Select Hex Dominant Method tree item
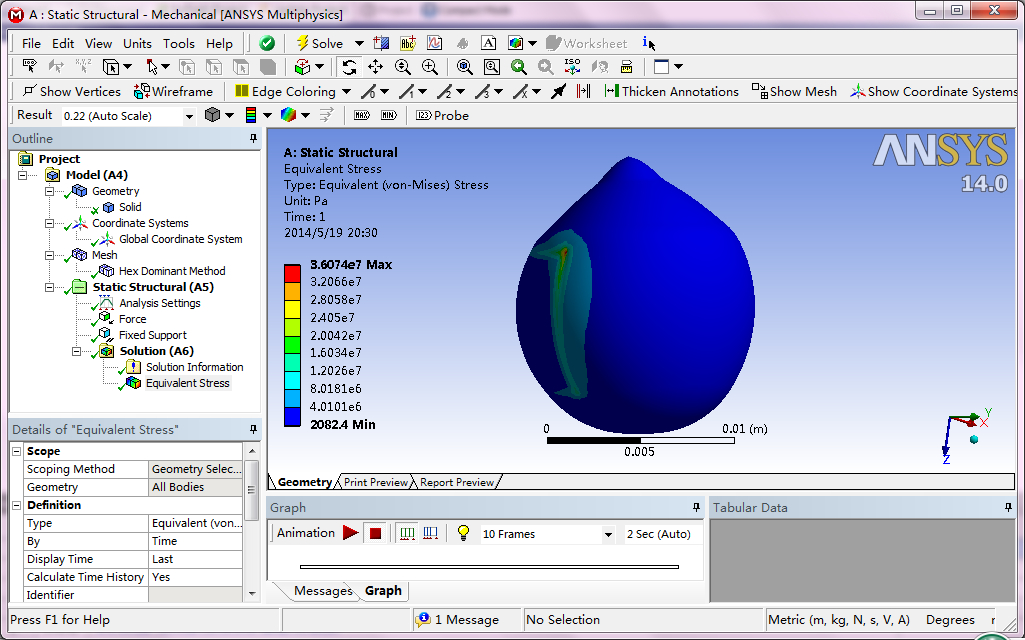This screenshot has width=1025, height=640. (x=172, y=271)
